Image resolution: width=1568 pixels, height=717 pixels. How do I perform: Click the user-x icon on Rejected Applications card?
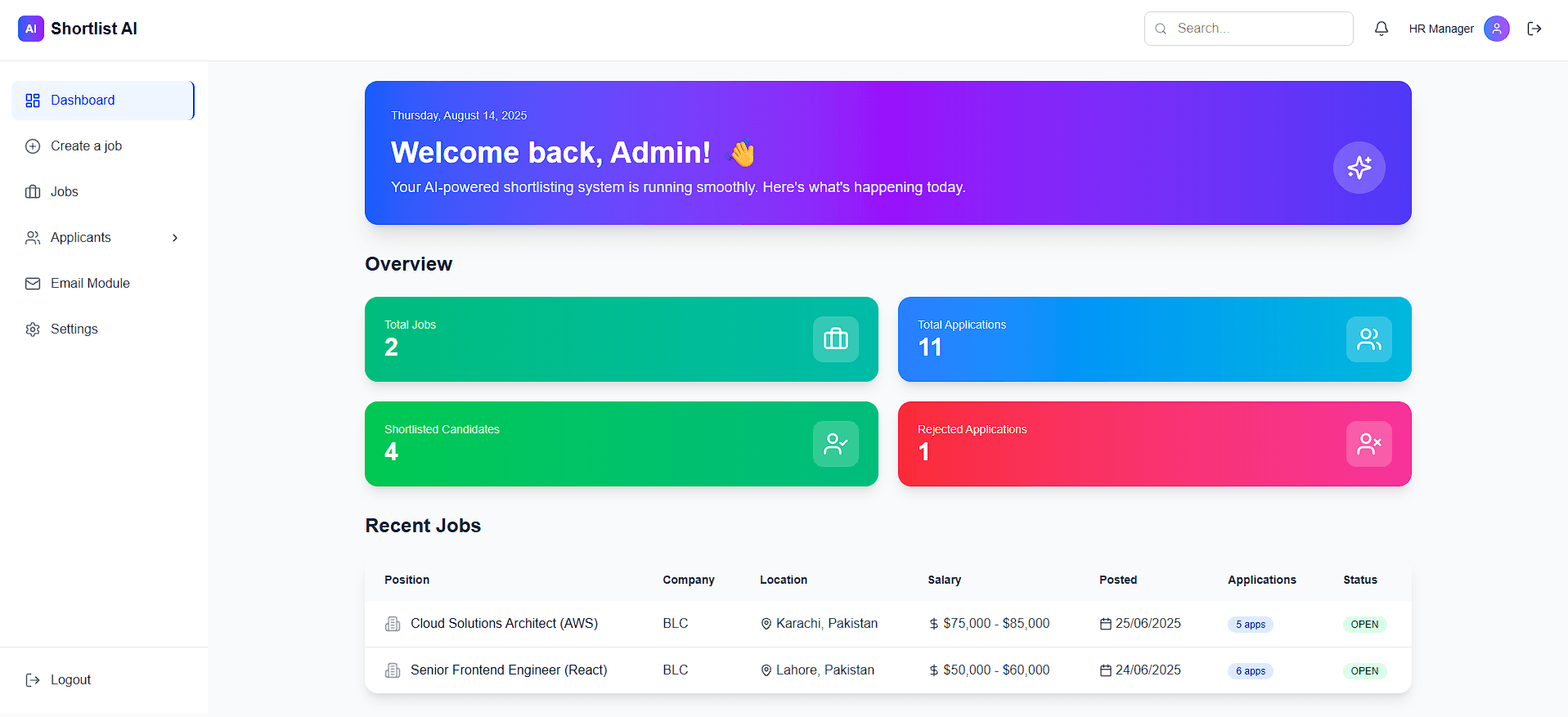1368,444
